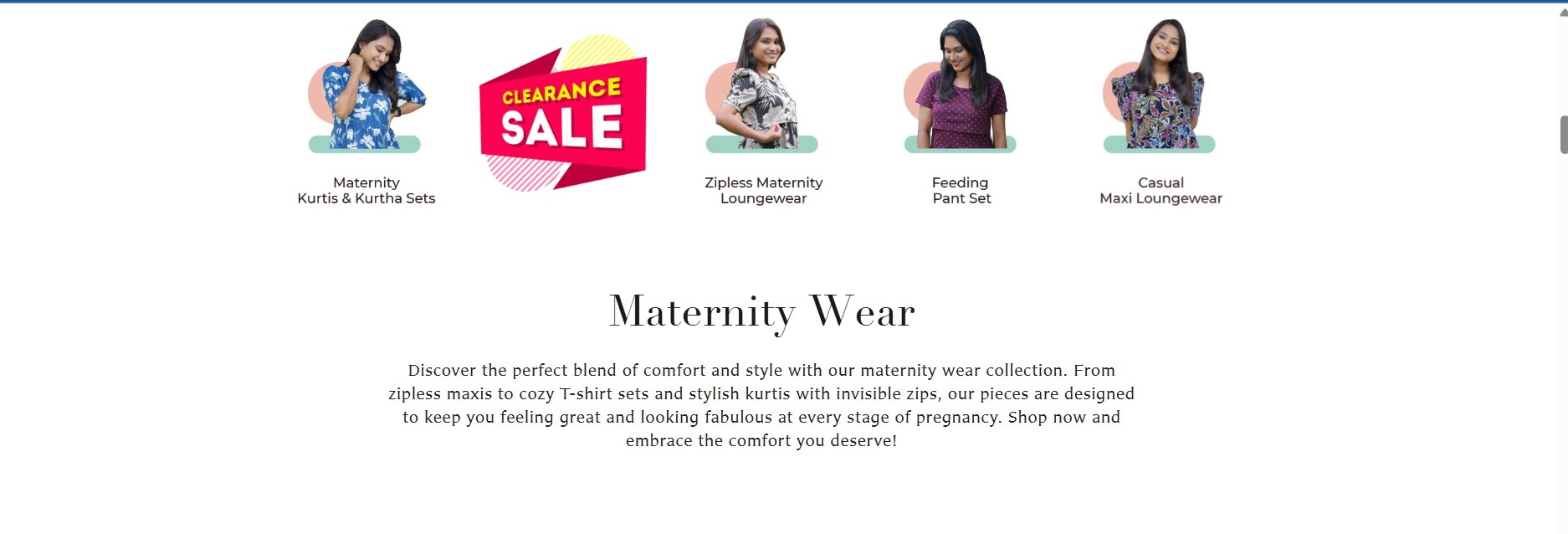Open the Maternity Kurtis & Kurtha Sets label
The width and height of the screenshot is (1568, 534).
pyautogui.click(x=366, y=191)
